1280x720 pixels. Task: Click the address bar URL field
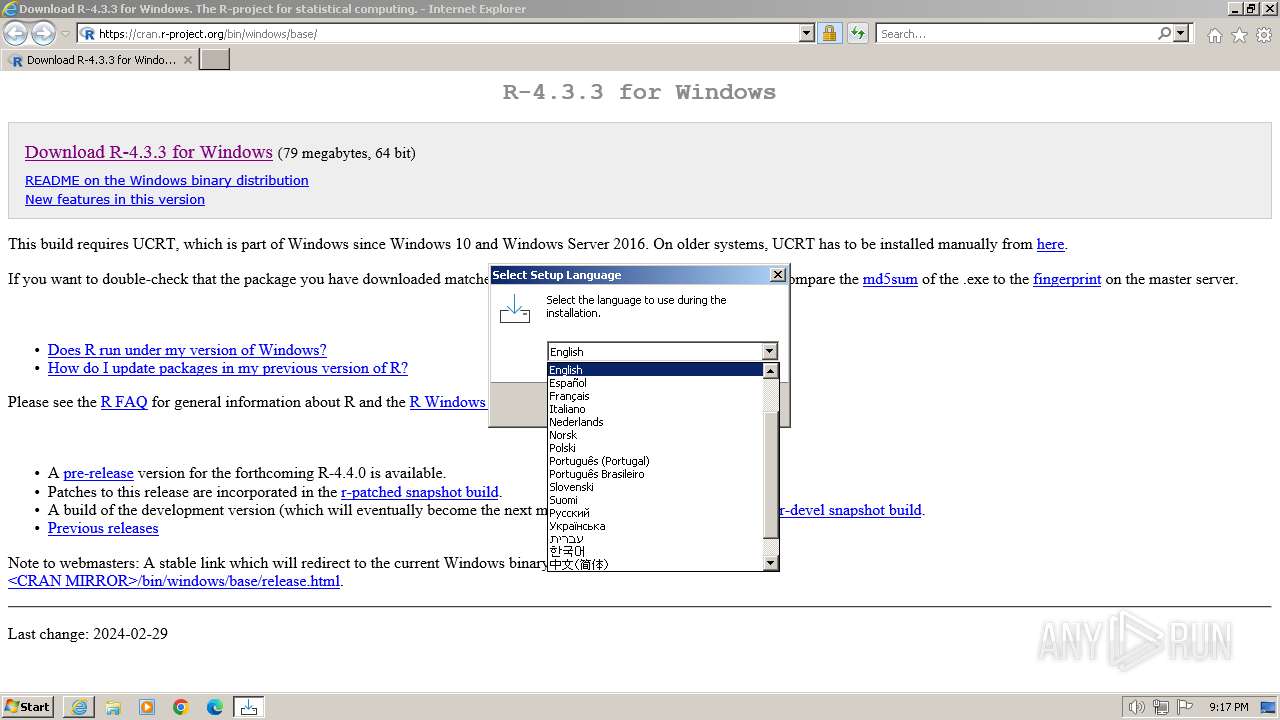[447, 34]
